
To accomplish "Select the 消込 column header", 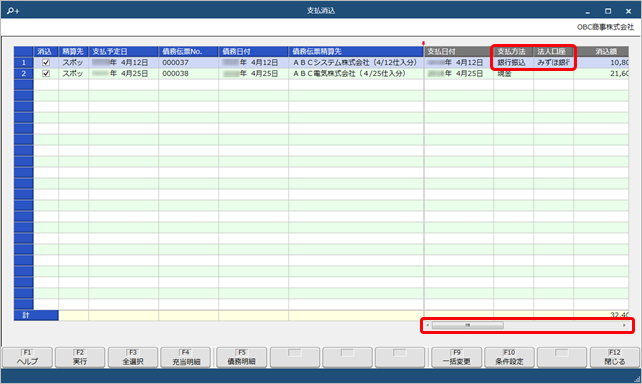I will coord(46,52).
